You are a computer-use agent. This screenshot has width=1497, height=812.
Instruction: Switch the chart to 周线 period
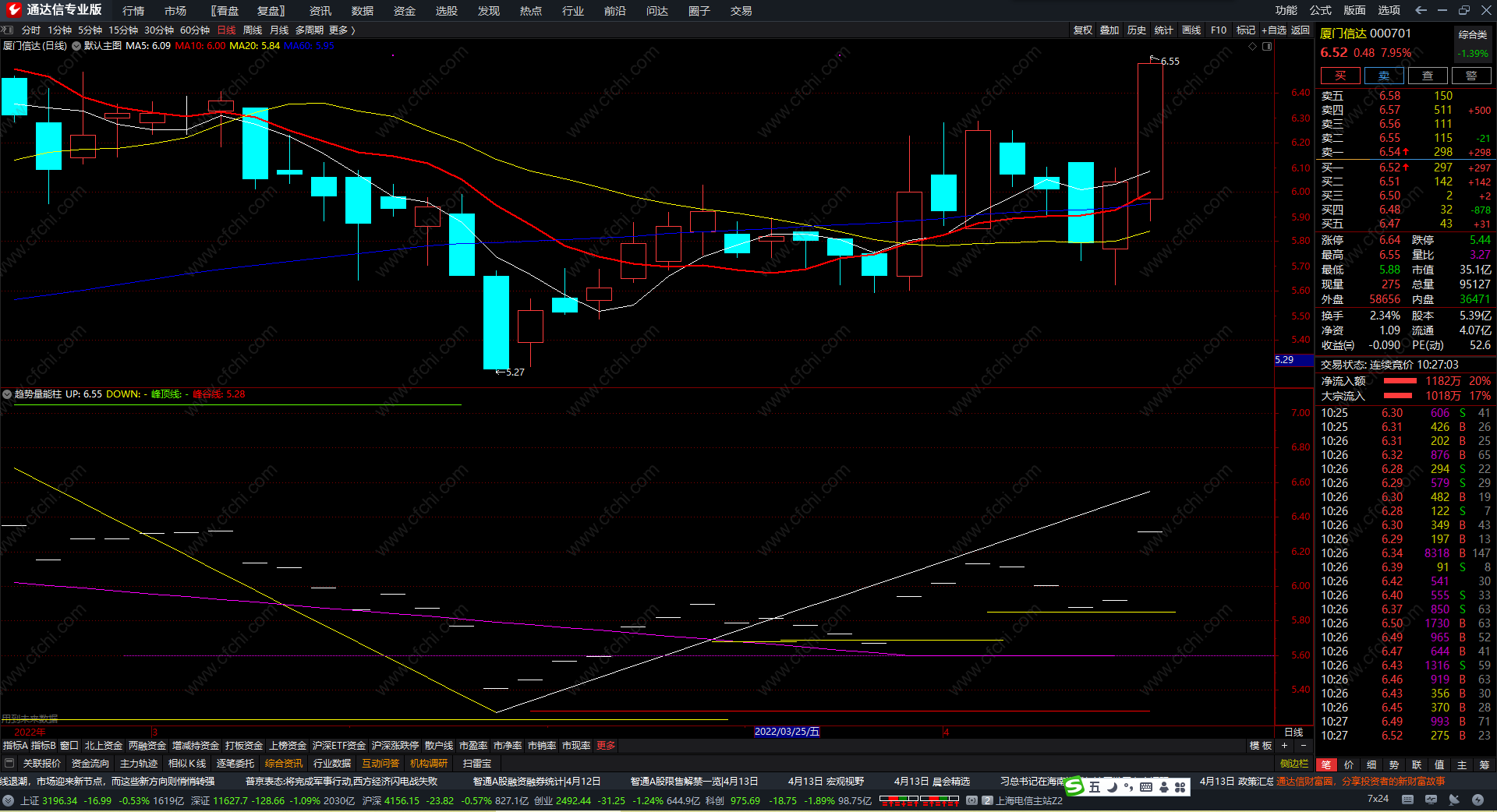(x=253, y=30)
